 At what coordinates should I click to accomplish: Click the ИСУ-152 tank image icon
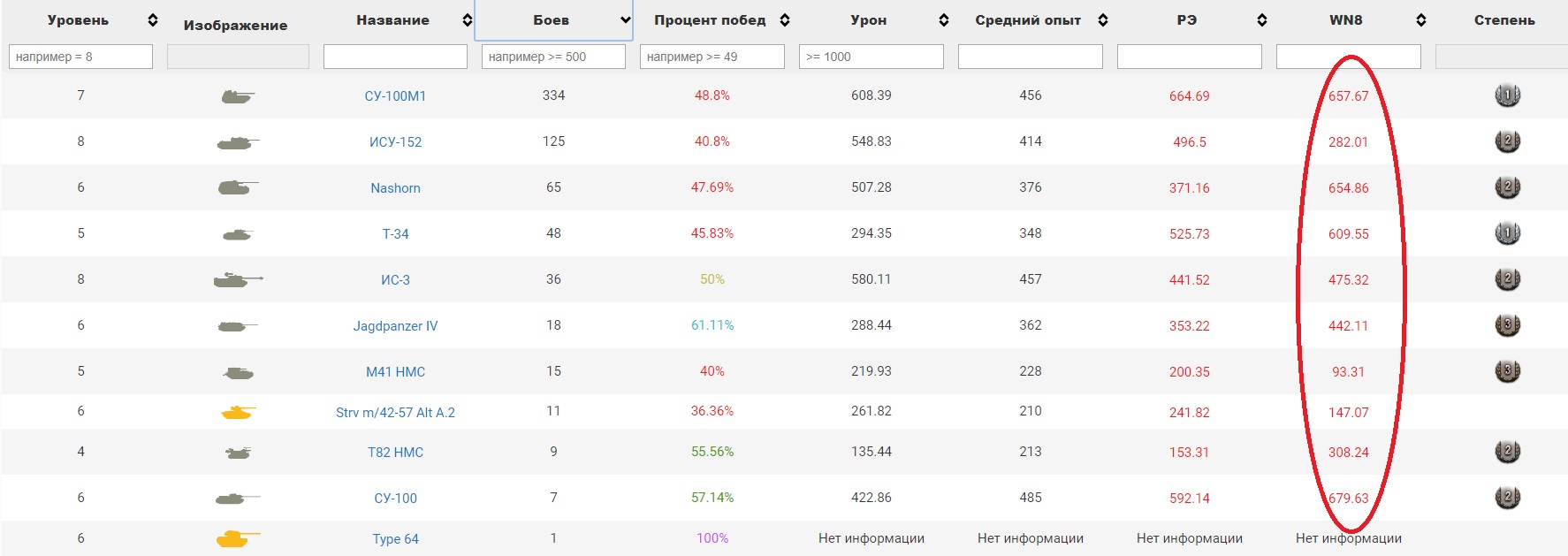(238, 142)
